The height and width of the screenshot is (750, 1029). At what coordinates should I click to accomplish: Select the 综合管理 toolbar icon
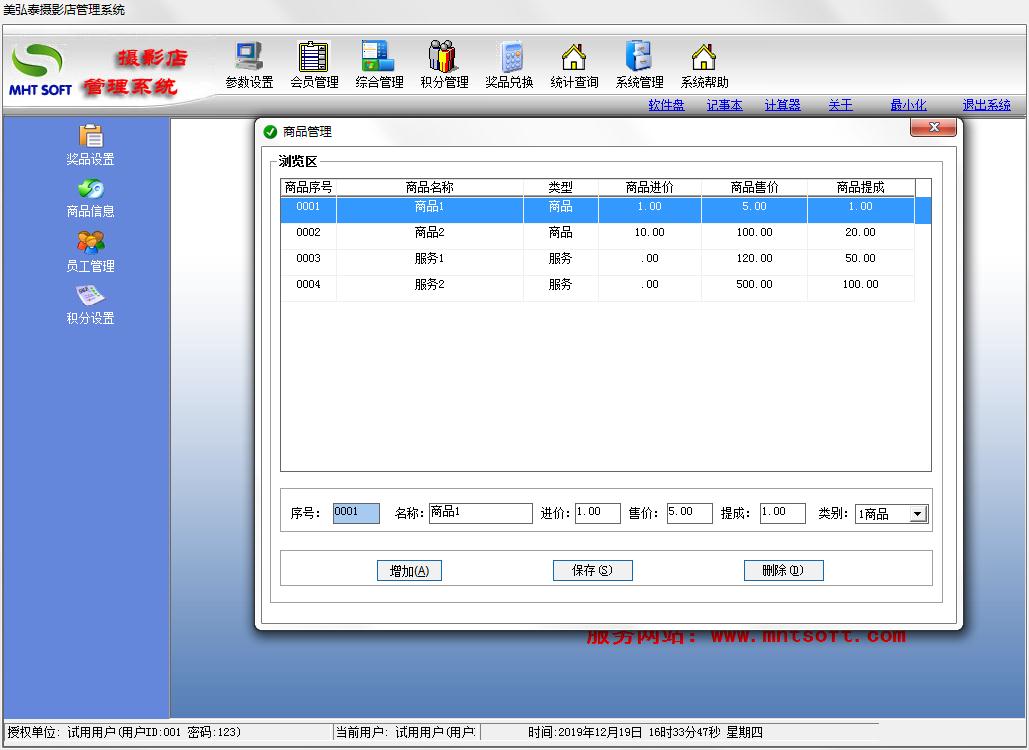tap(378, 57)
